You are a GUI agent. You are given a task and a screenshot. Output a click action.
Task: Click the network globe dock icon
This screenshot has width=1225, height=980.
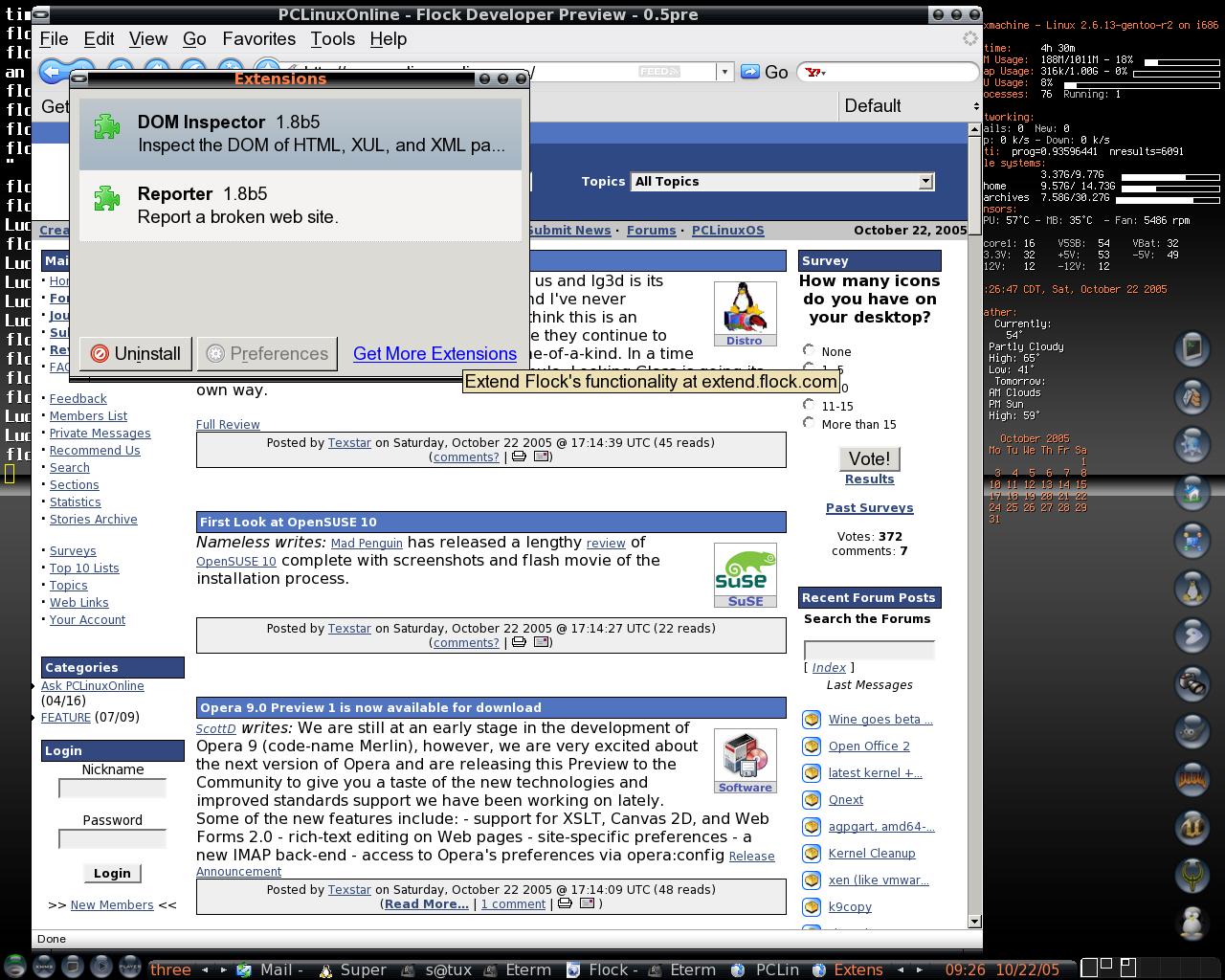tap(1192, 444)
